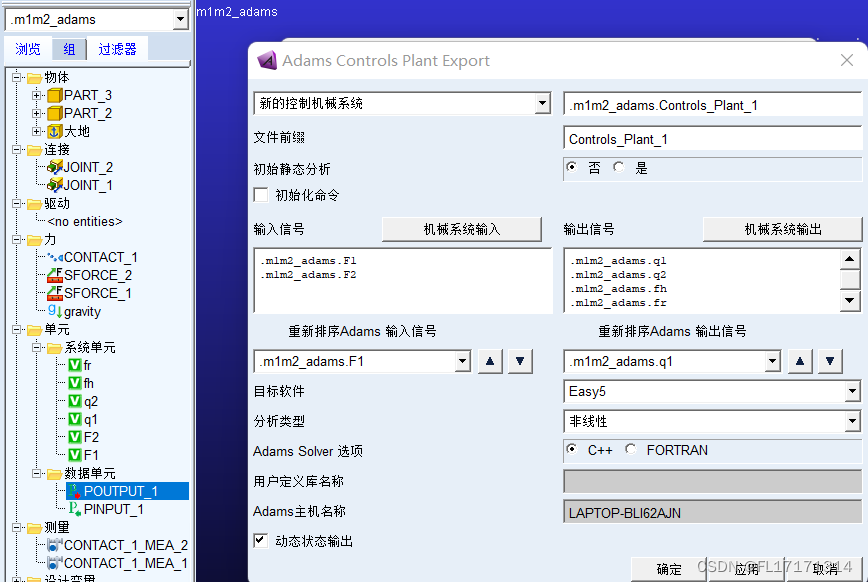Viewport: 868px width, 582px height.
Task: Select the q1 state variable icon
Action: click(x=75, y=419)
